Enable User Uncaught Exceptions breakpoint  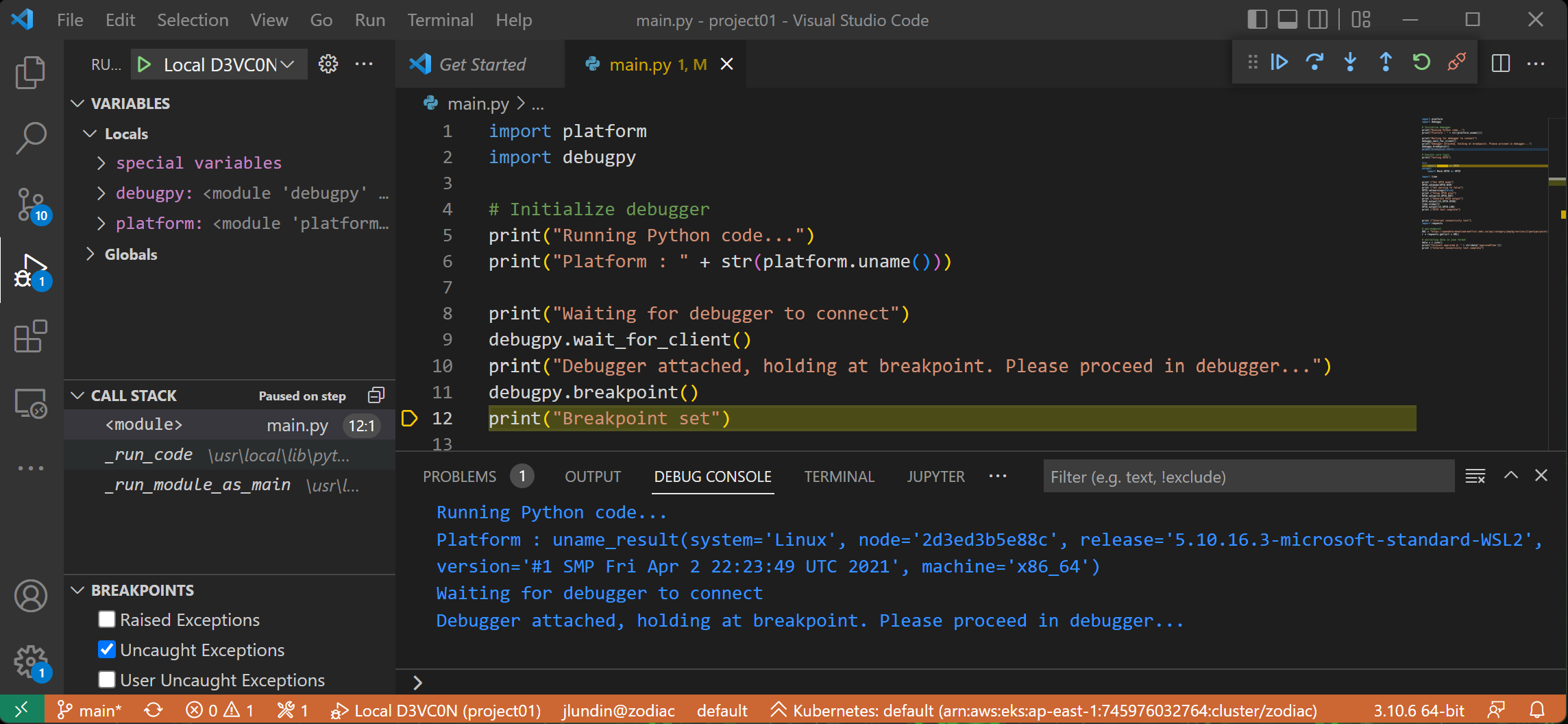107,680
